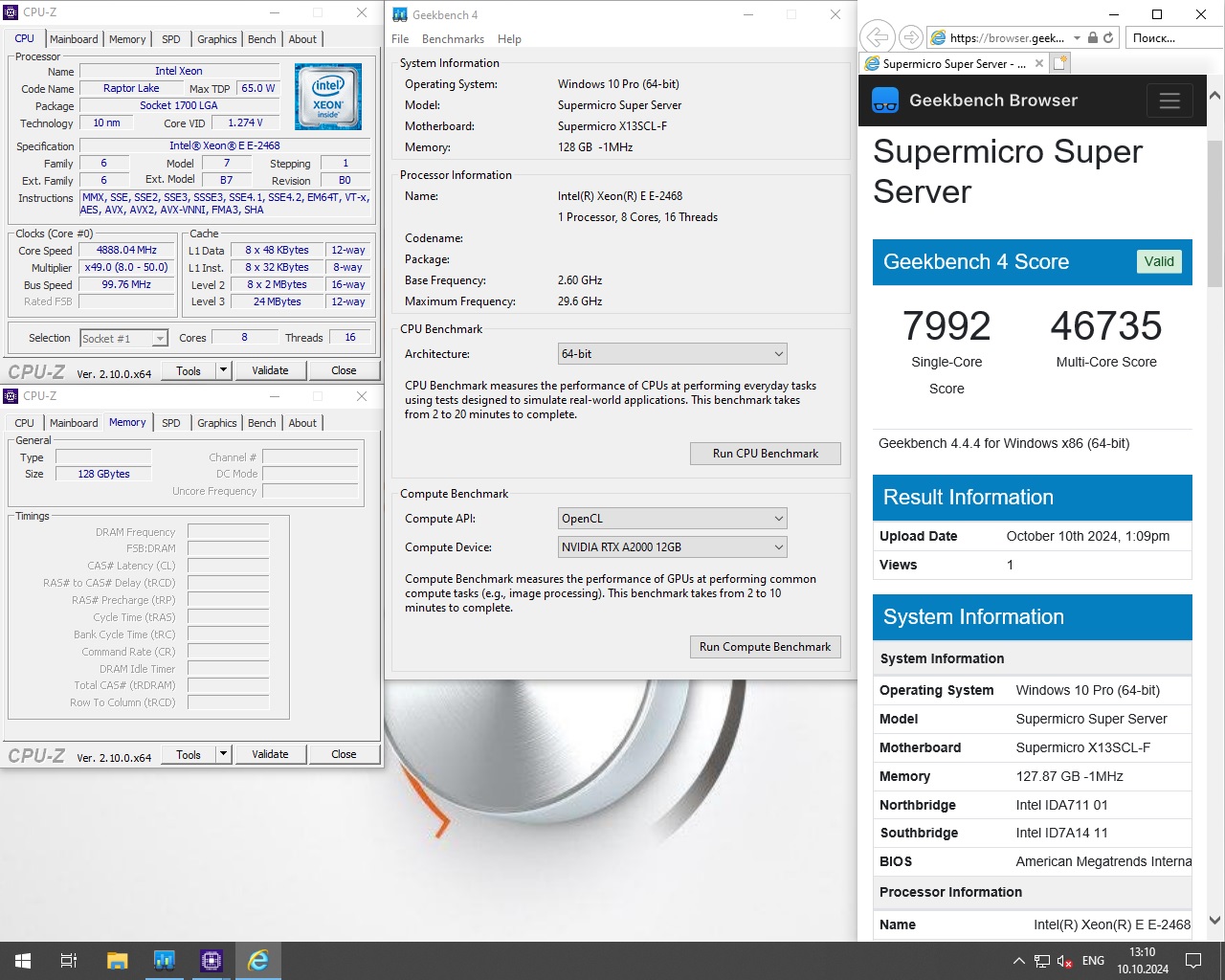This screenshot has width=1225, height=980.
Task: Switch to CPU tab in lower CPU-Z
Action: pos(25,423)
